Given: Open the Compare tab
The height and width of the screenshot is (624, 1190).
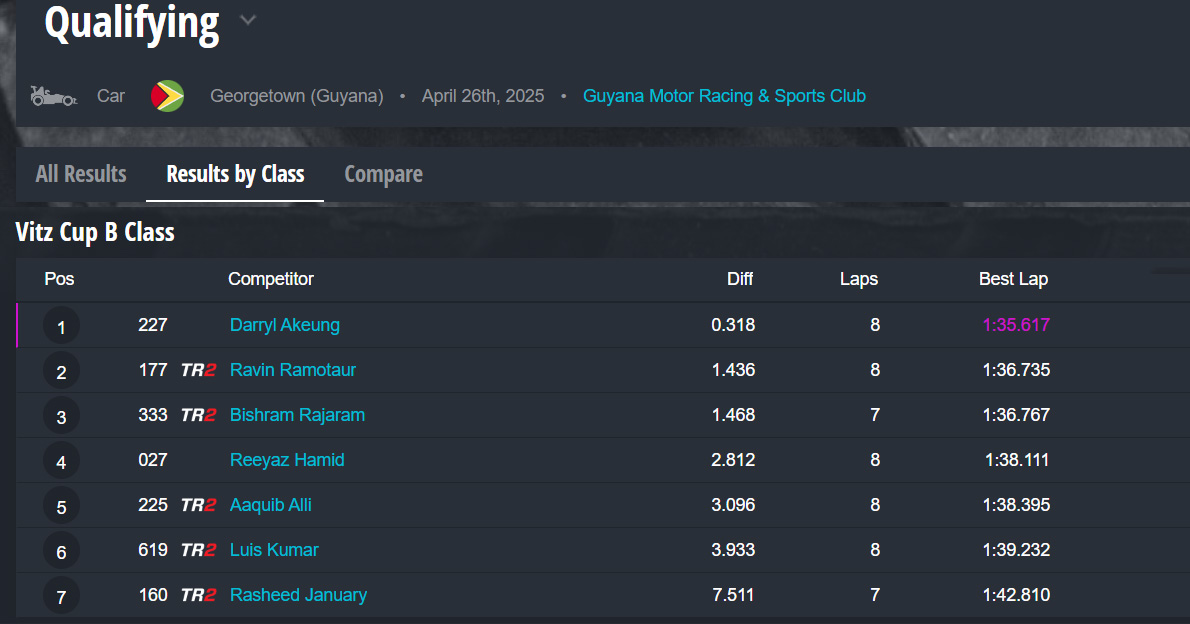Looking at the screenshot, I should pos(383,174).
